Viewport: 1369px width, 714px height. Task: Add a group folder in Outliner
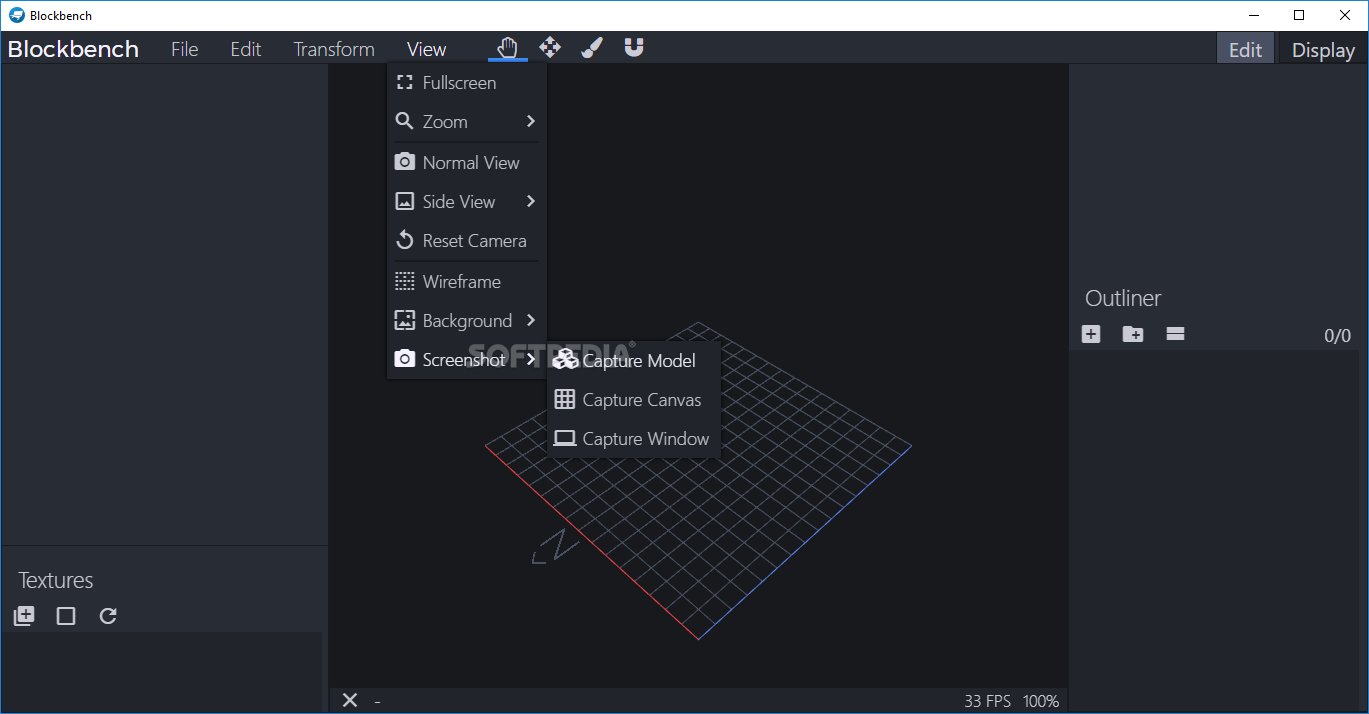point(1133,334)
